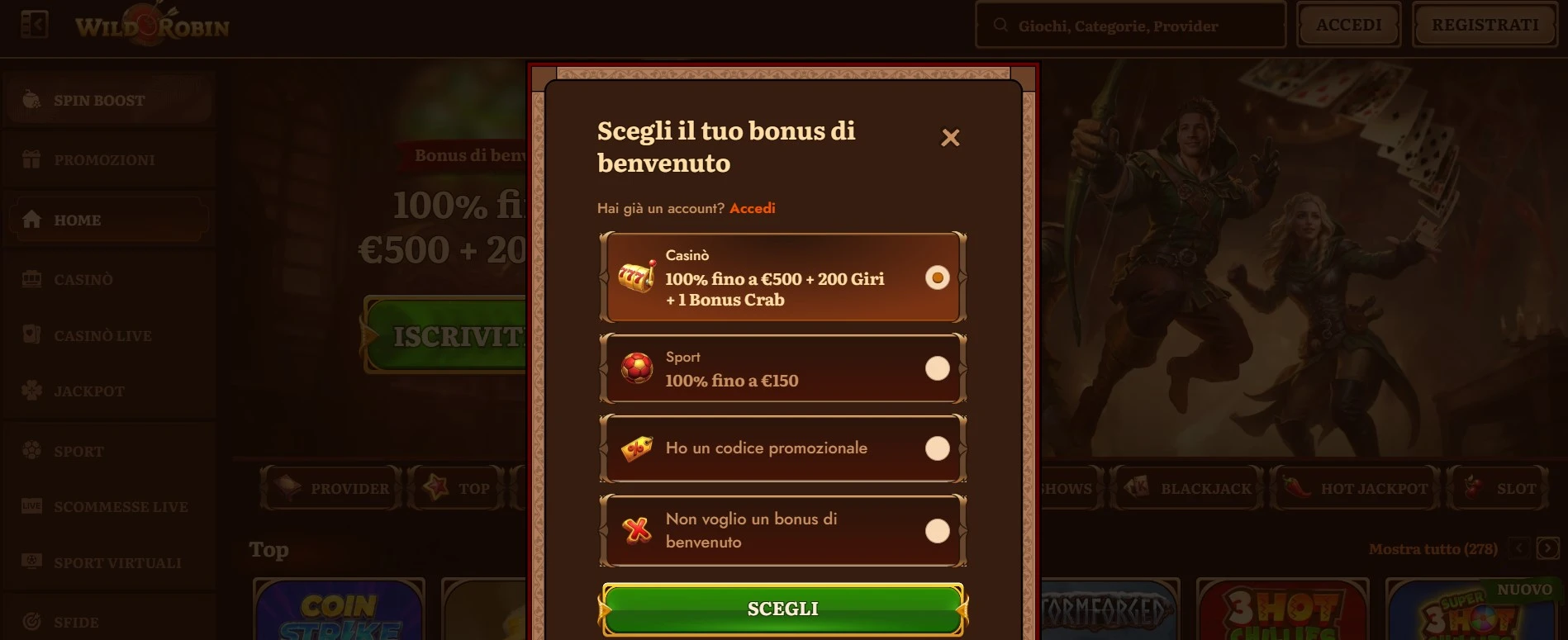Open the Accedi link in dialog
The width and height of the screenshot is (1568, 640).
[752, 208]
